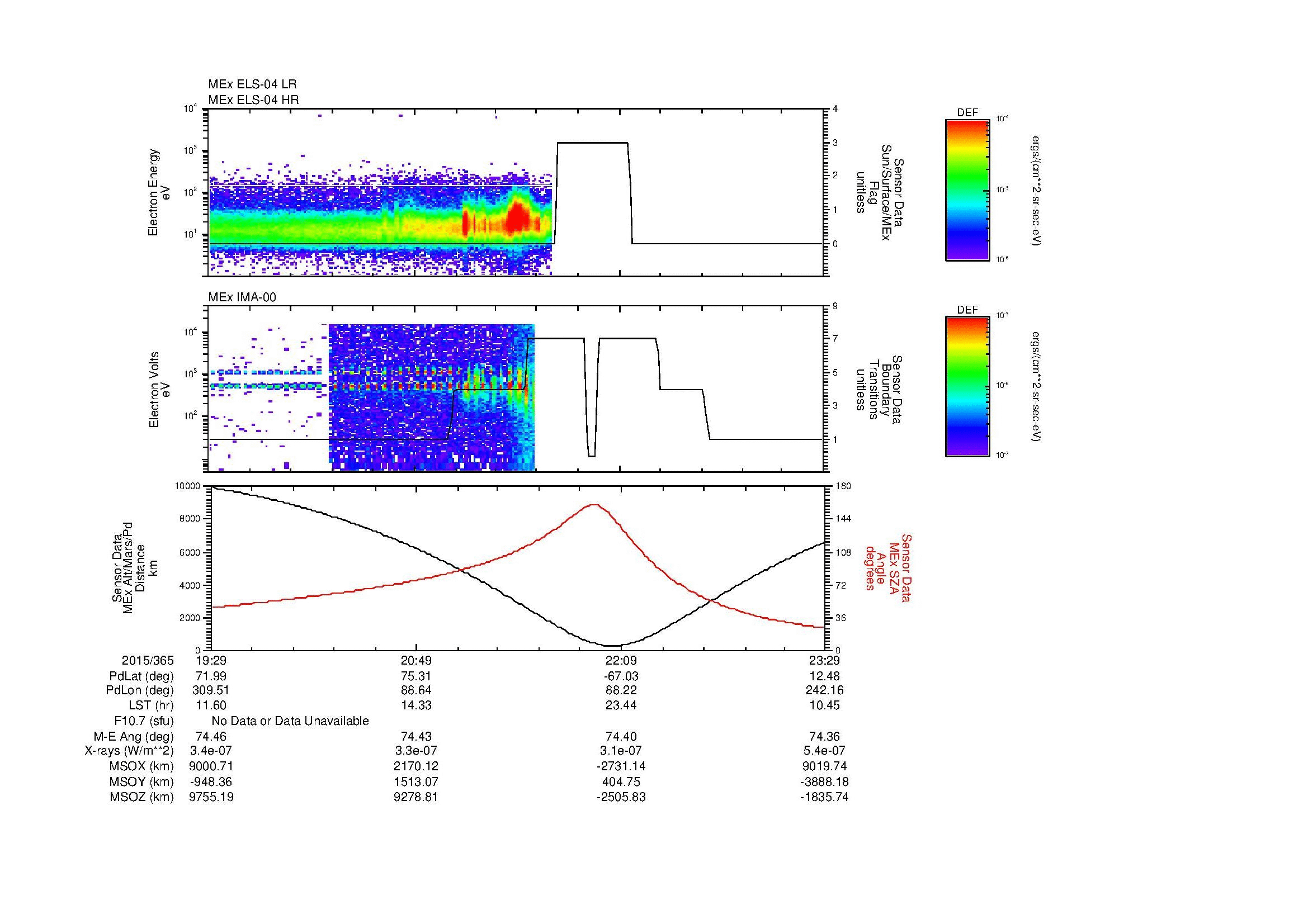Click the MSOX value '-2731.14'
The width and height of the screenshot is (1308, 924).
pyautogui.click(x=621, y=766)
